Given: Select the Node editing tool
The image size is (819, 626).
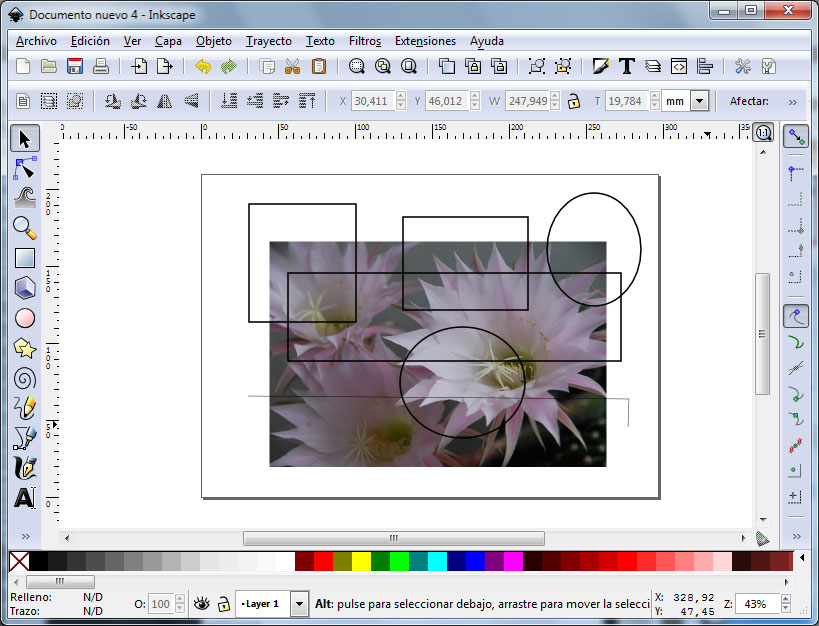Looking at the screenshot, I should pos(25,168).
